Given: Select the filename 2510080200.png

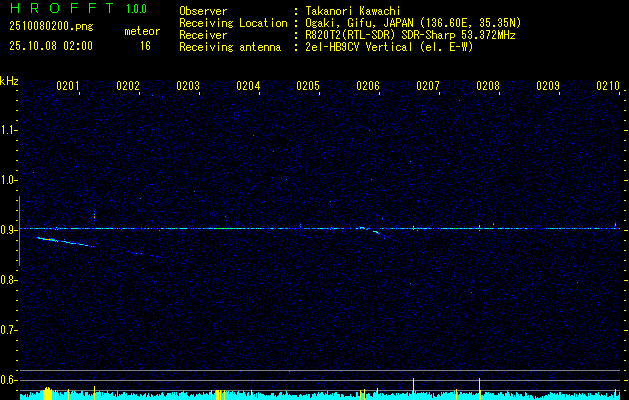Looking at the screenshot, I should (51, 26).
